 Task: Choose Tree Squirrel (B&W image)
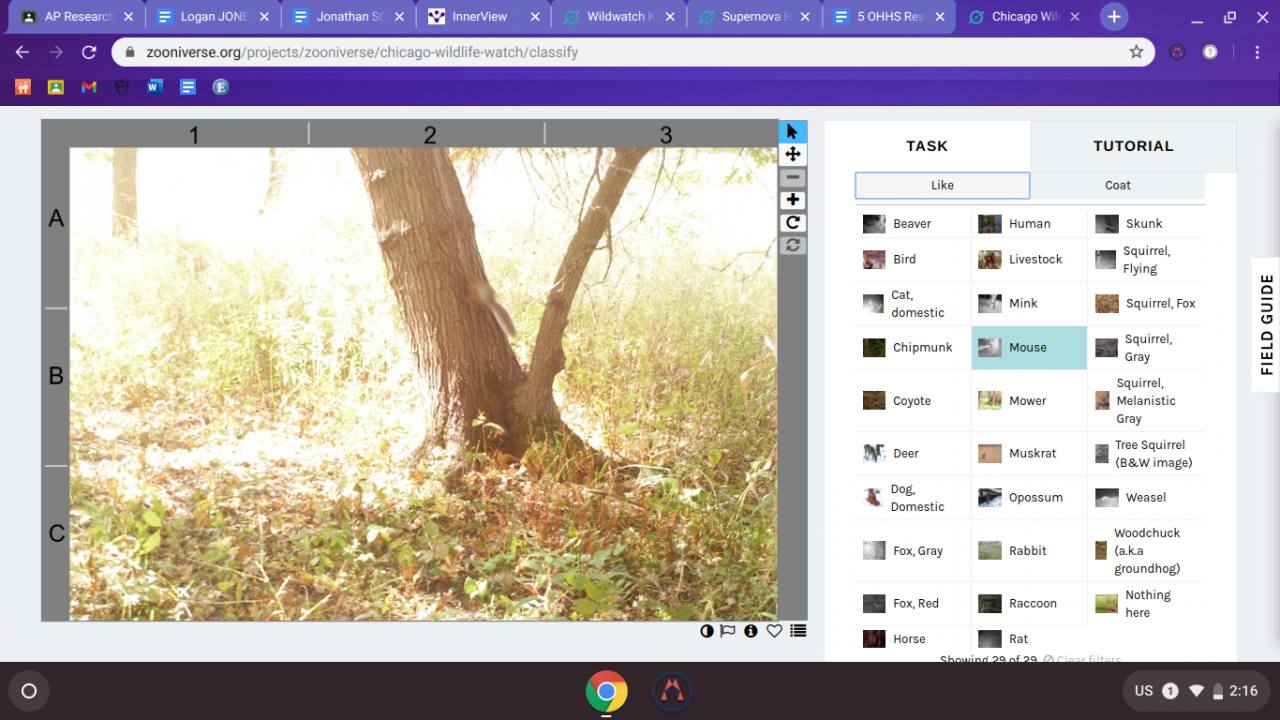point(1146,454)
